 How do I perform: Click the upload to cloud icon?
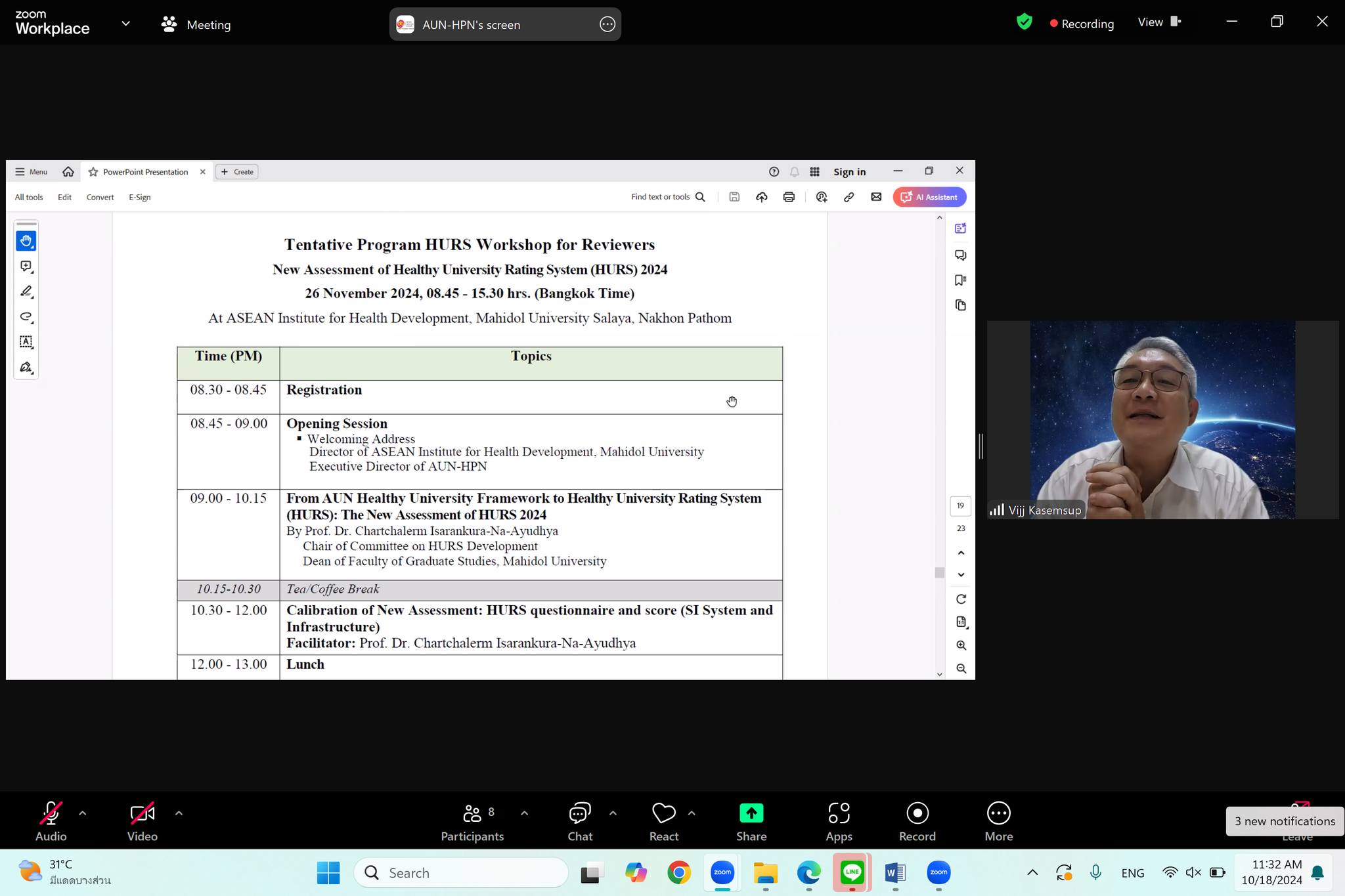click(762, 197)
